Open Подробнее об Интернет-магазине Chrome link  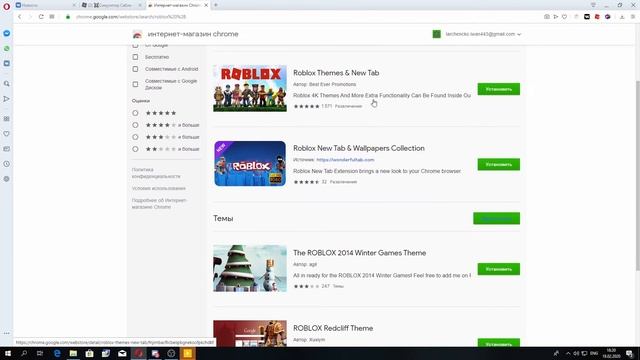click(159, 204)
